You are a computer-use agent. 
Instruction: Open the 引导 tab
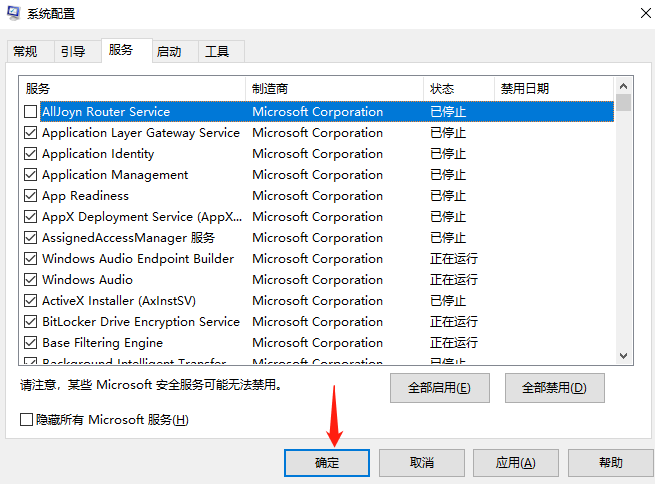click(x=73, y=52)
